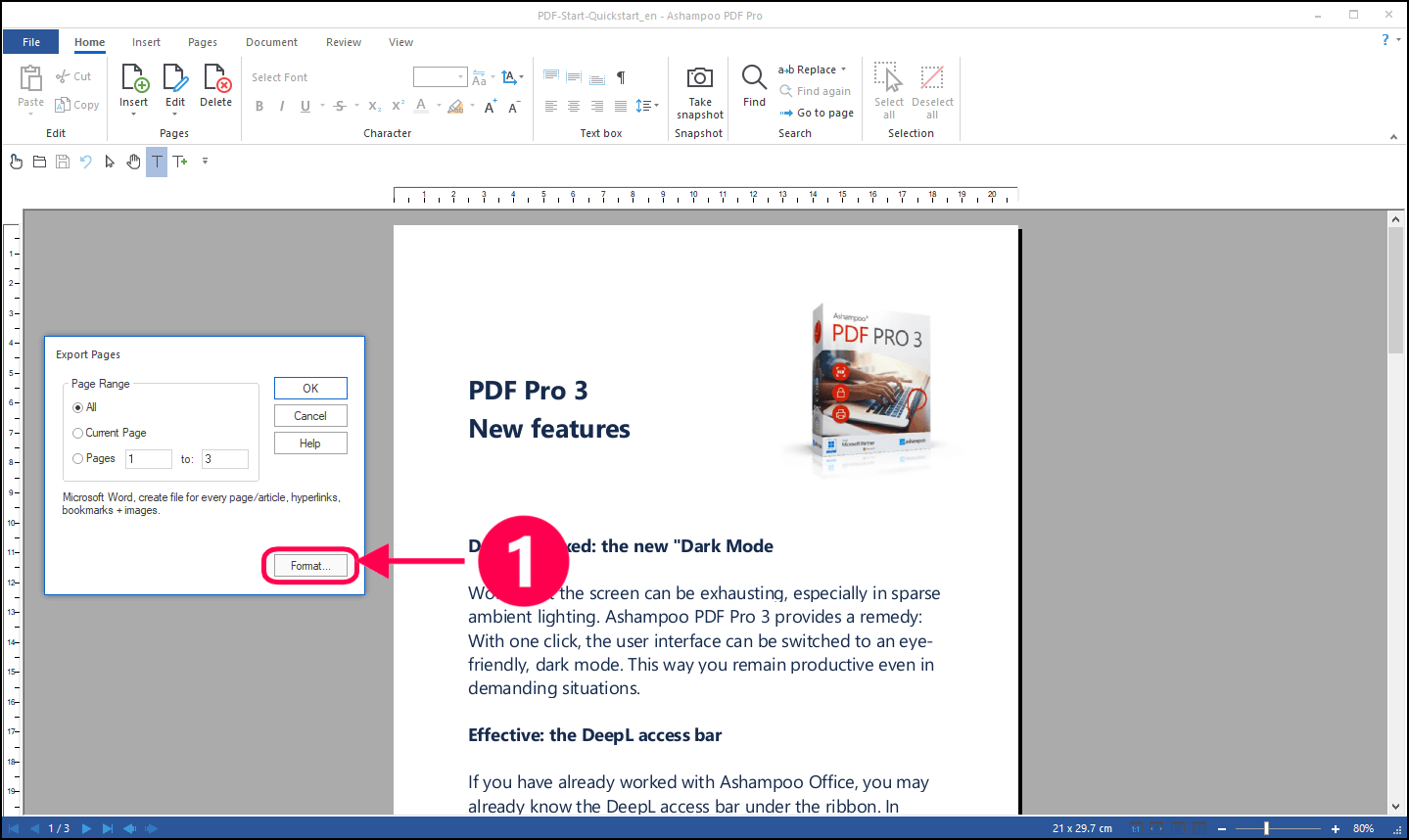Apply subscript formatting icon
1409x840 pixels.
[375, 106]
